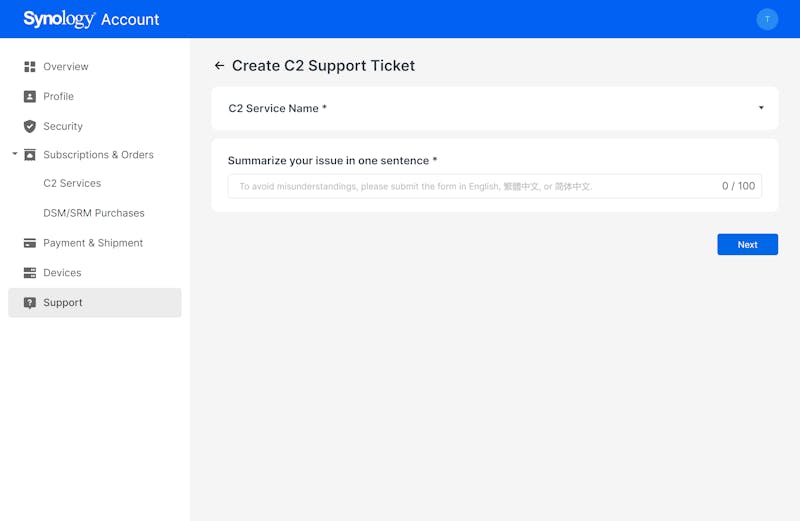
Task: Open C2 Services in the sidebar
Action: pyautogui.click(x=72, y=183)
